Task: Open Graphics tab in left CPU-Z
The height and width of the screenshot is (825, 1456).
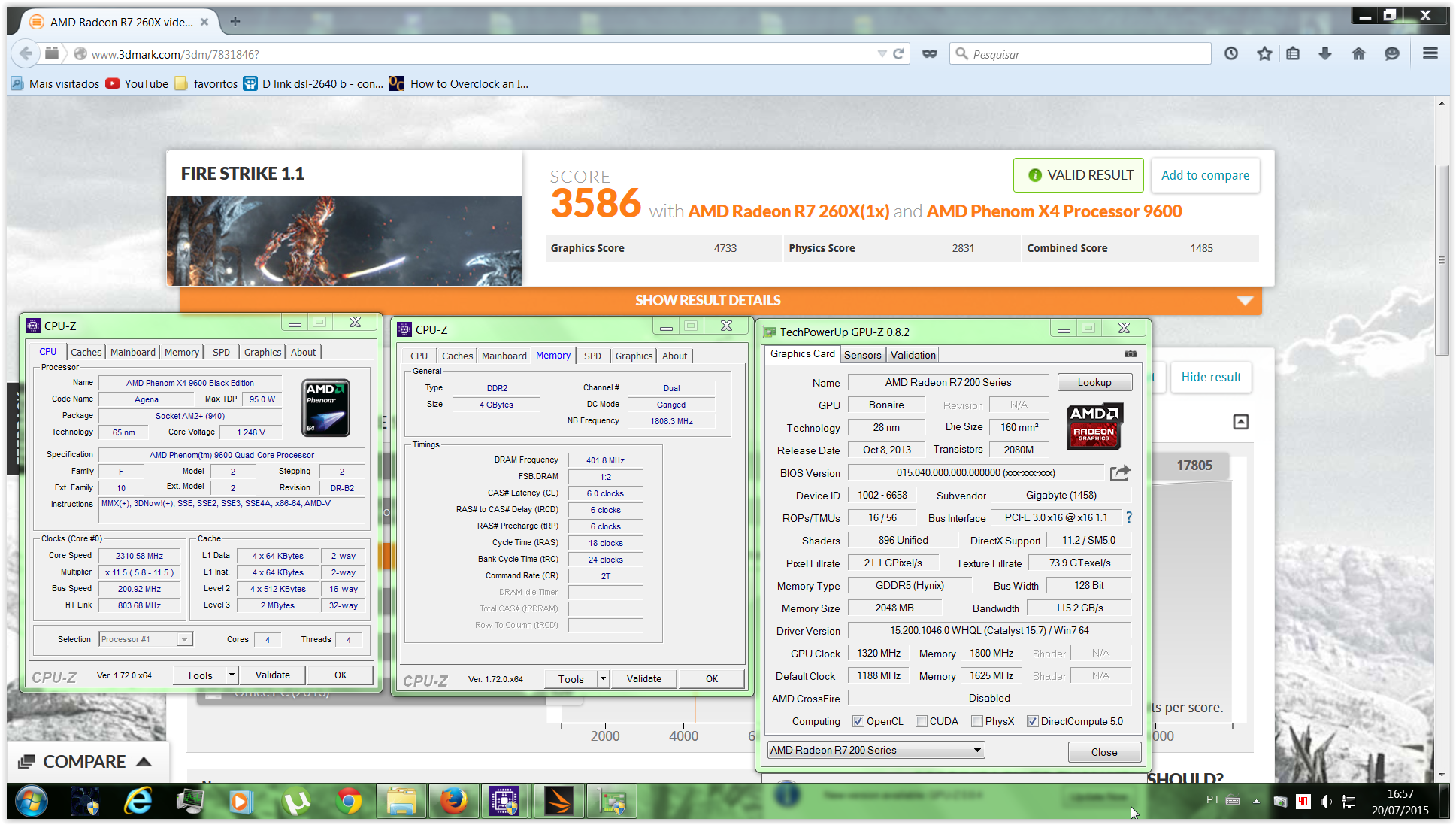Action: pyautogui.click(x=262, y=352)
